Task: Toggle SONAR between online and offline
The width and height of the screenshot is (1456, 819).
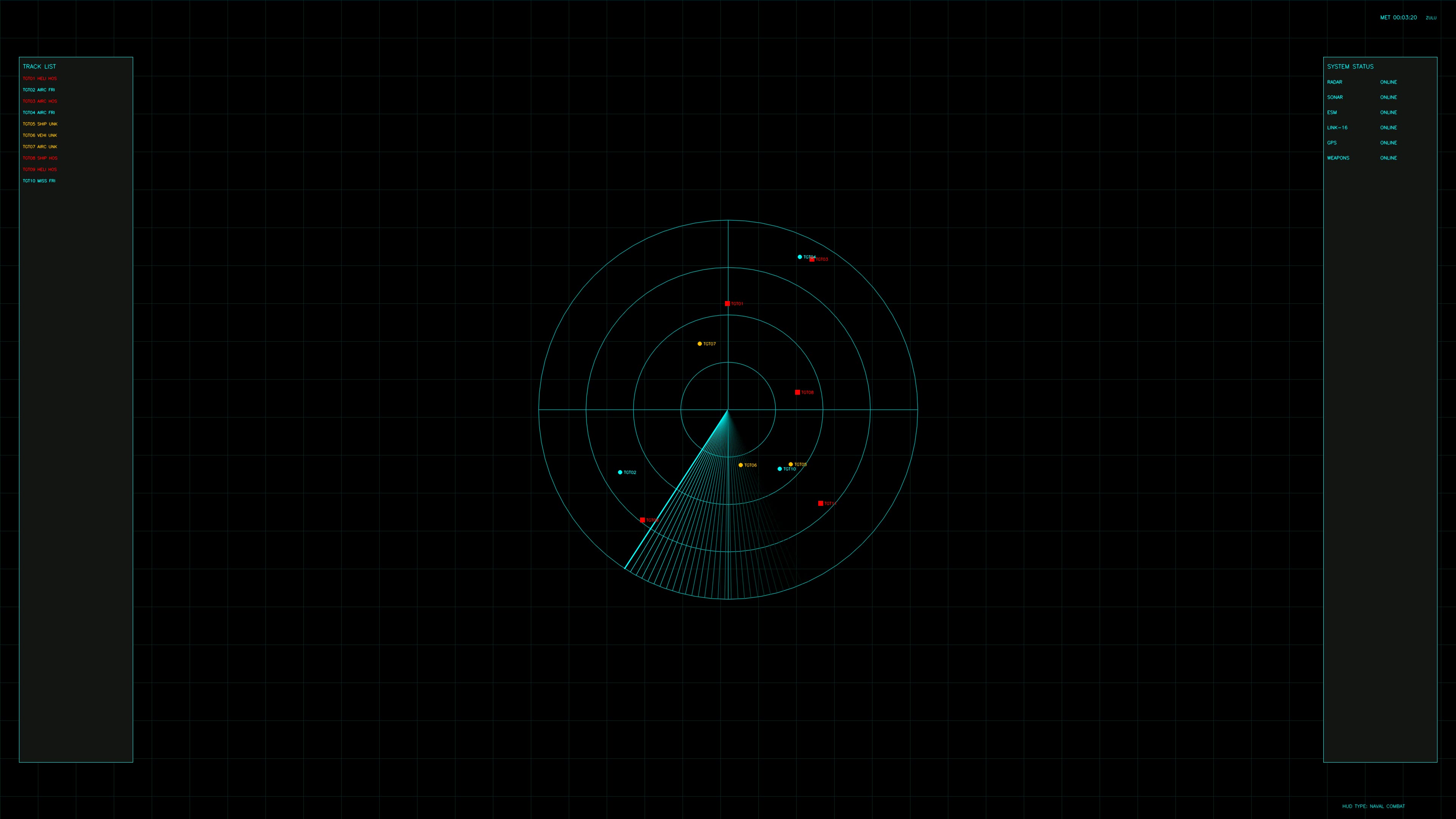Action: coord(1388,97)
